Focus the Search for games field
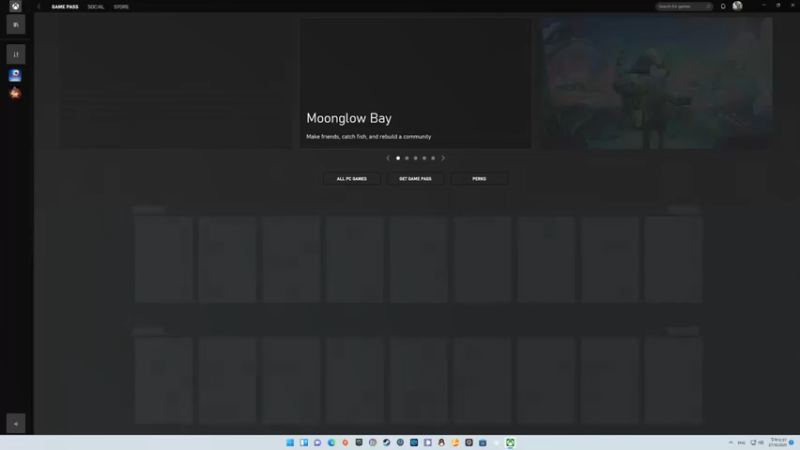 click(684, 6)
